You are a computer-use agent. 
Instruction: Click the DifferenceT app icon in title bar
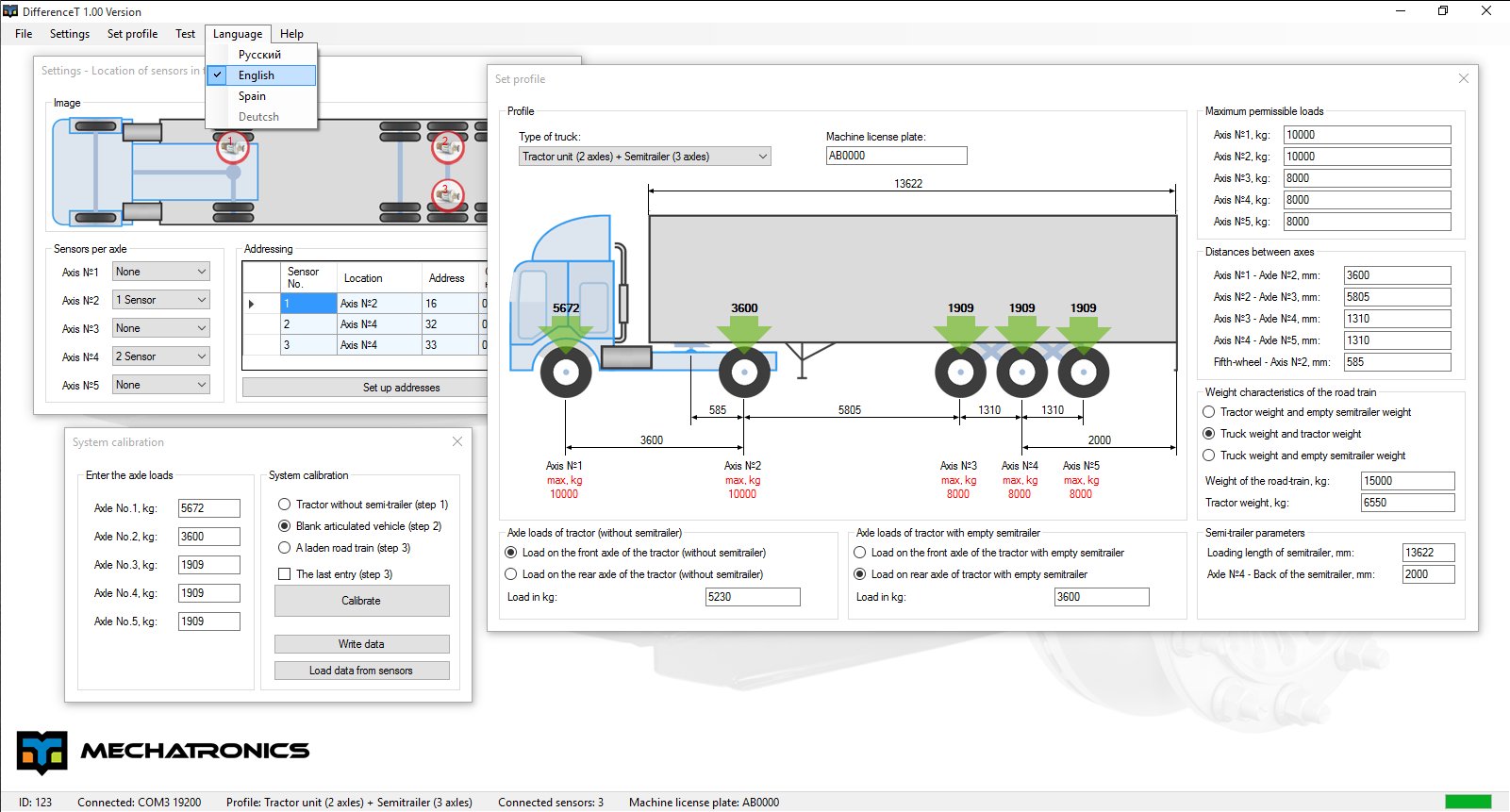pyautogui.click(x=10, y=11)
